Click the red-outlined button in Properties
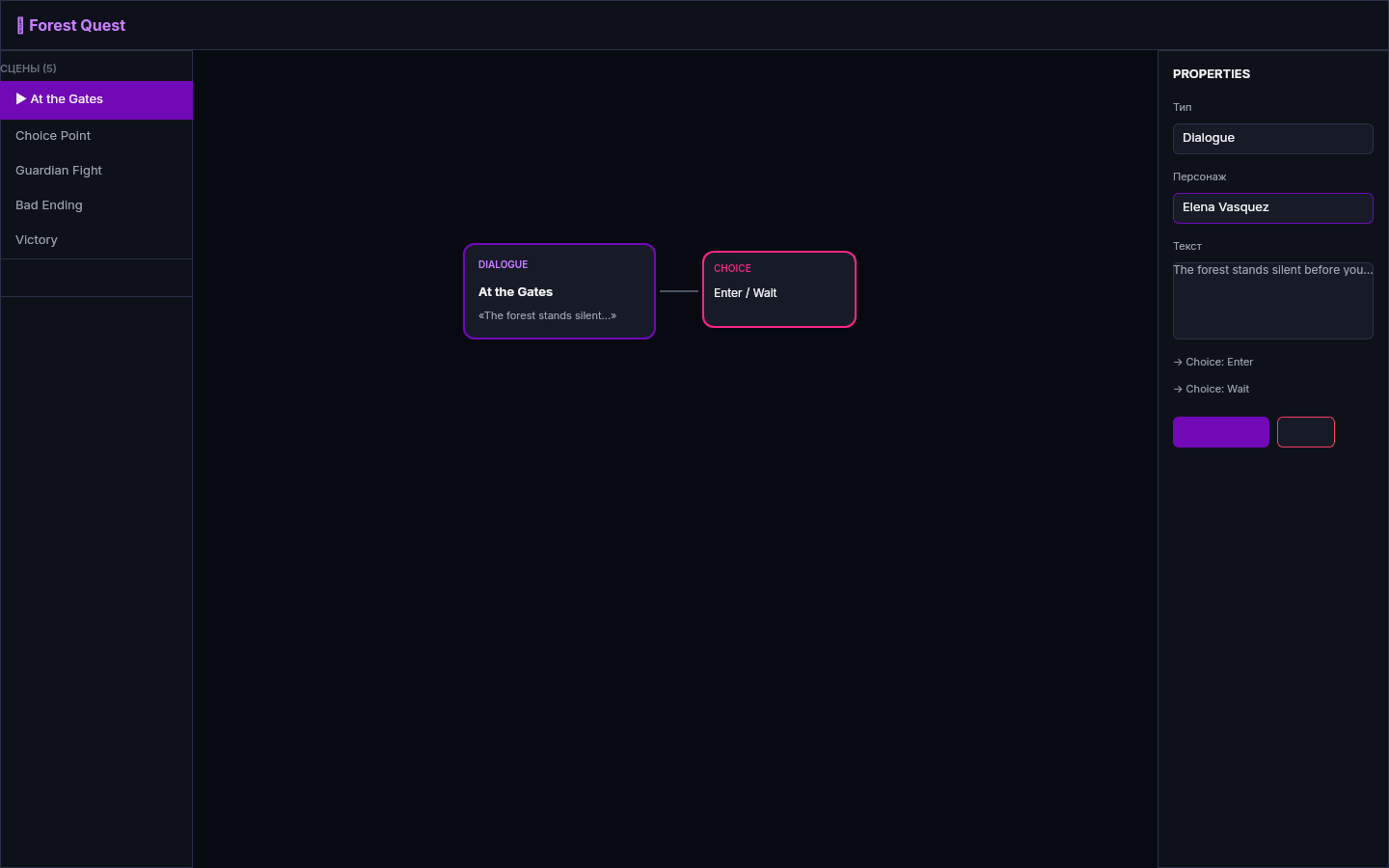1389x868 pixels. pyautogui.click(x=1306, y=432)
